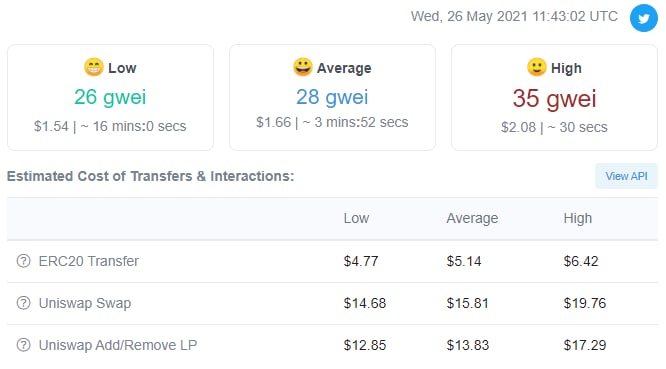Click help icon next to ERC20 Transfer
The width and height of the screenshot is (666, 369).
[x=23, y=261]
